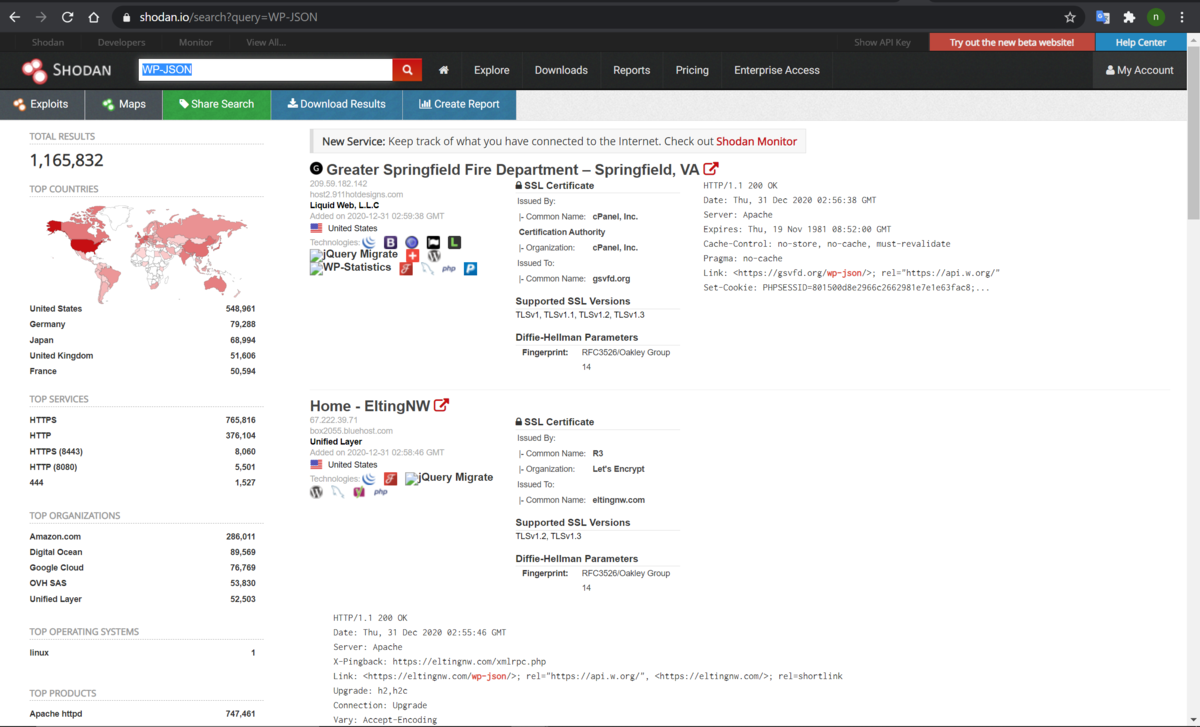Screen dimensions: 1200x727
Task: Click Download Results button
Action: pos(336,104)
